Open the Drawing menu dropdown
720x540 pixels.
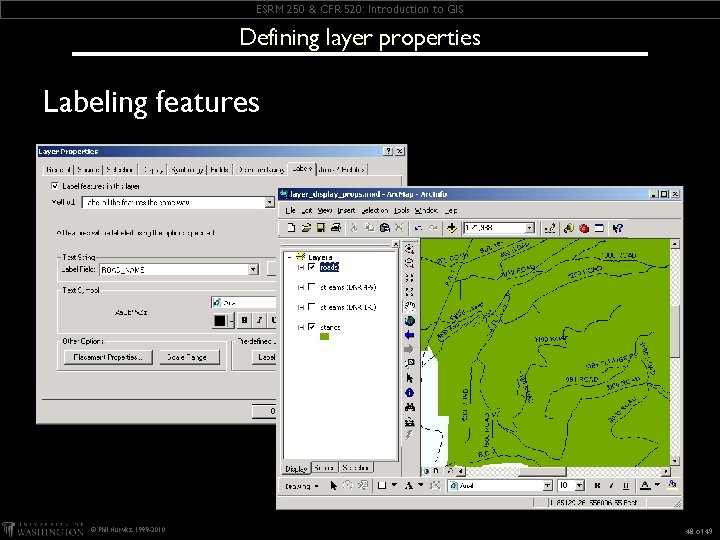(302, 486)
